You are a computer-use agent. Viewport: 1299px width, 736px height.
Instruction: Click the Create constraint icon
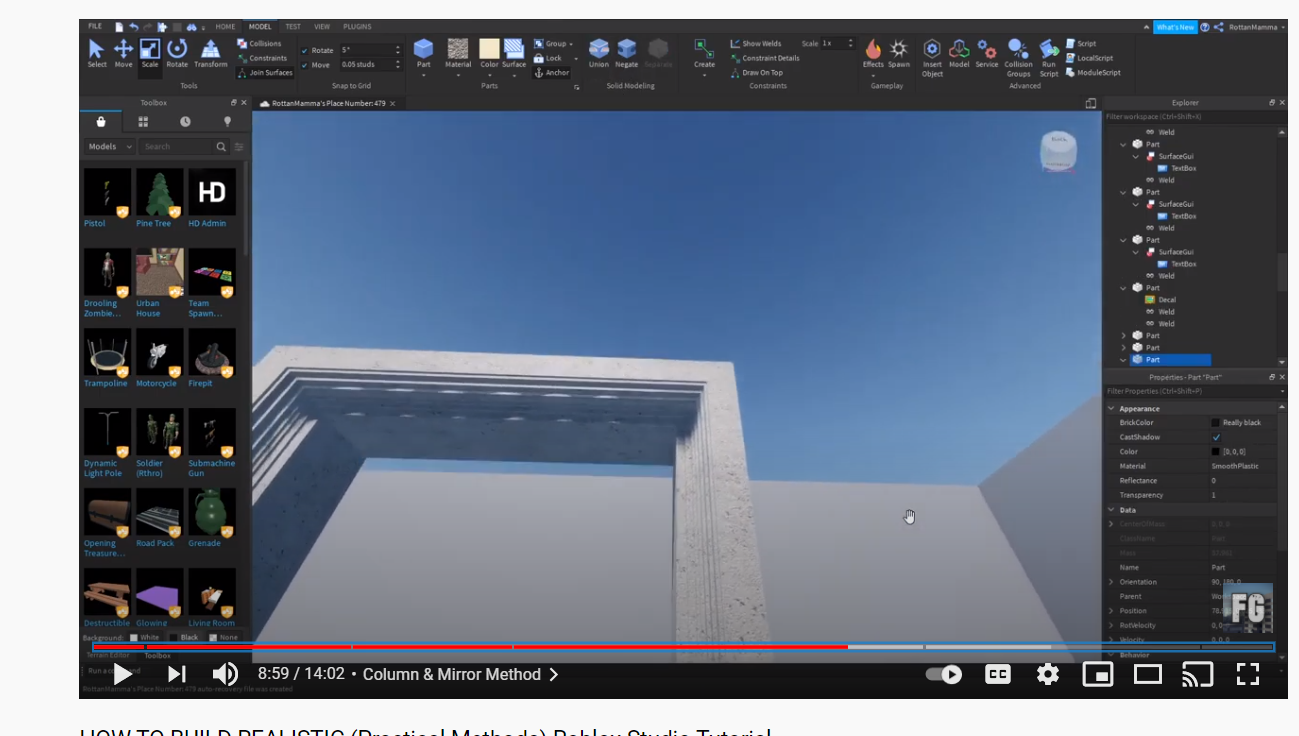pos(704,53)
